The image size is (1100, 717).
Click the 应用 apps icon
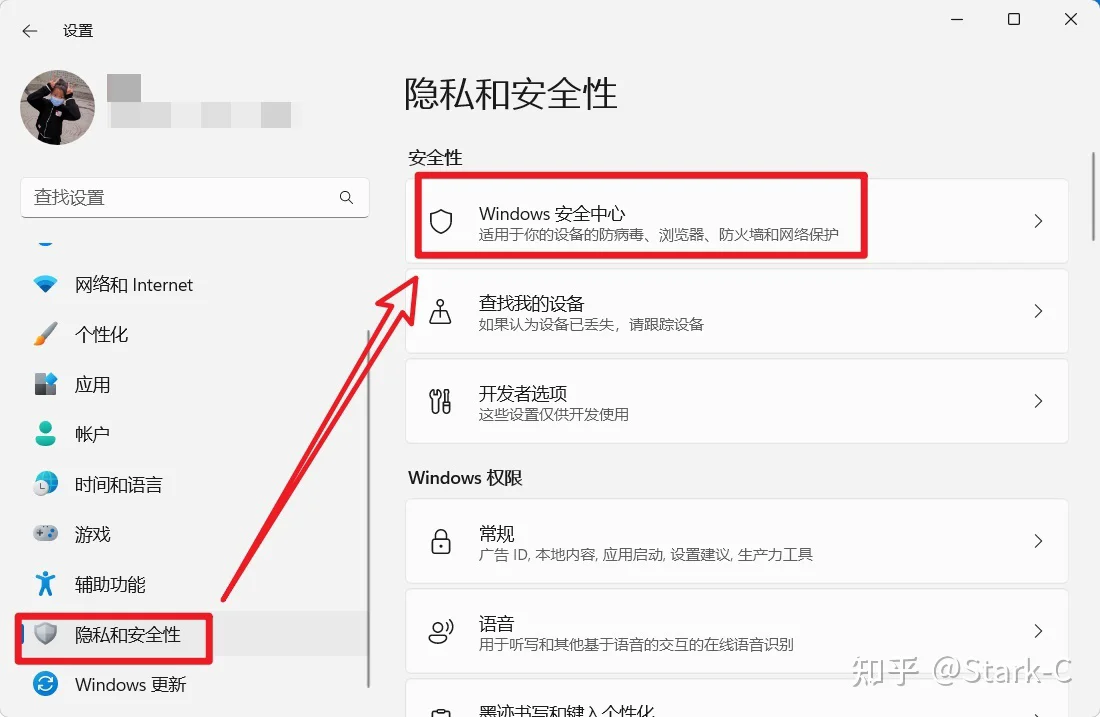pyautogui.click(x=46, y=384)
